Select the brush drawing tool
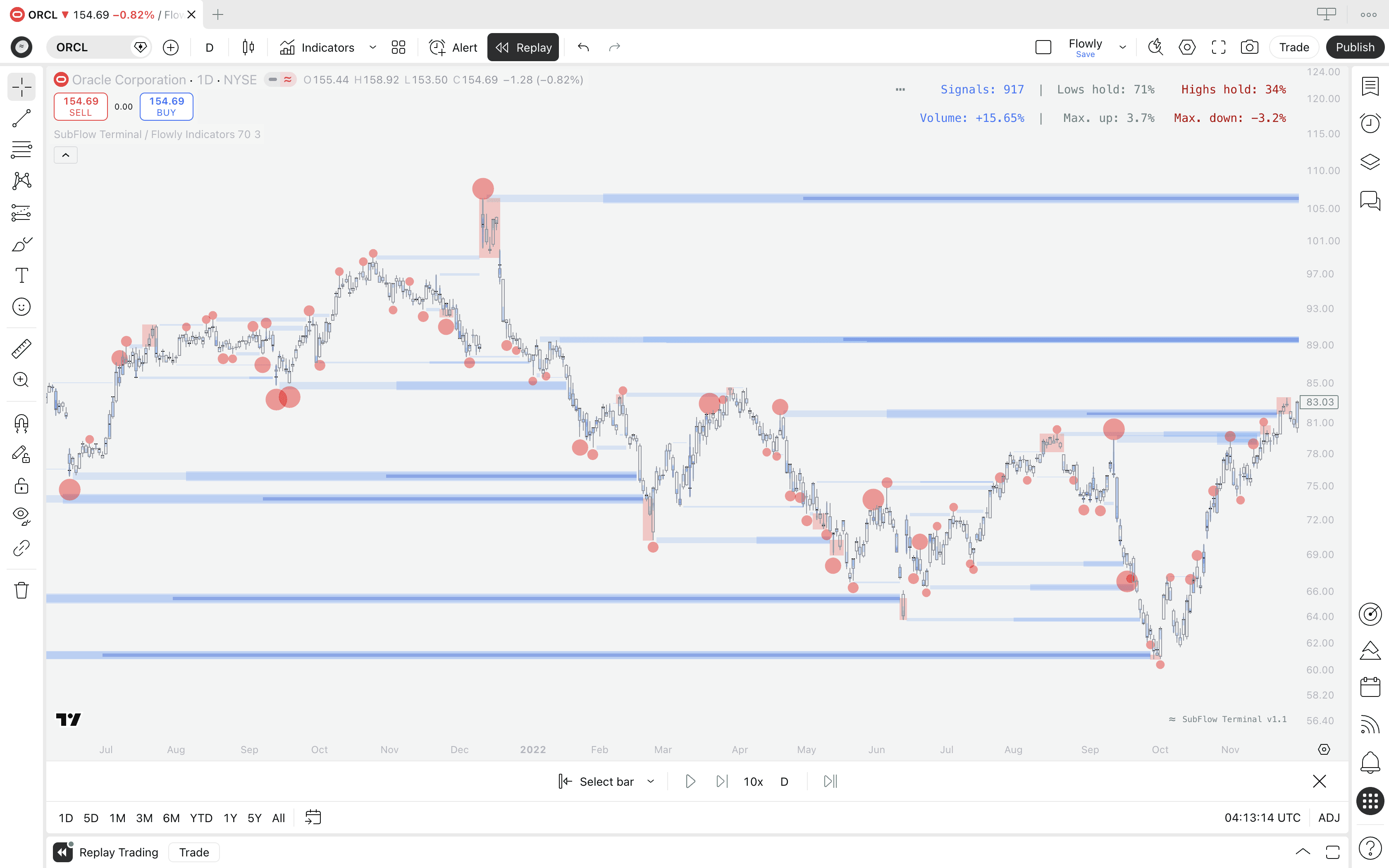This screenshot has height=868, width=1389. pyautogui.click(x=21, y=244)
